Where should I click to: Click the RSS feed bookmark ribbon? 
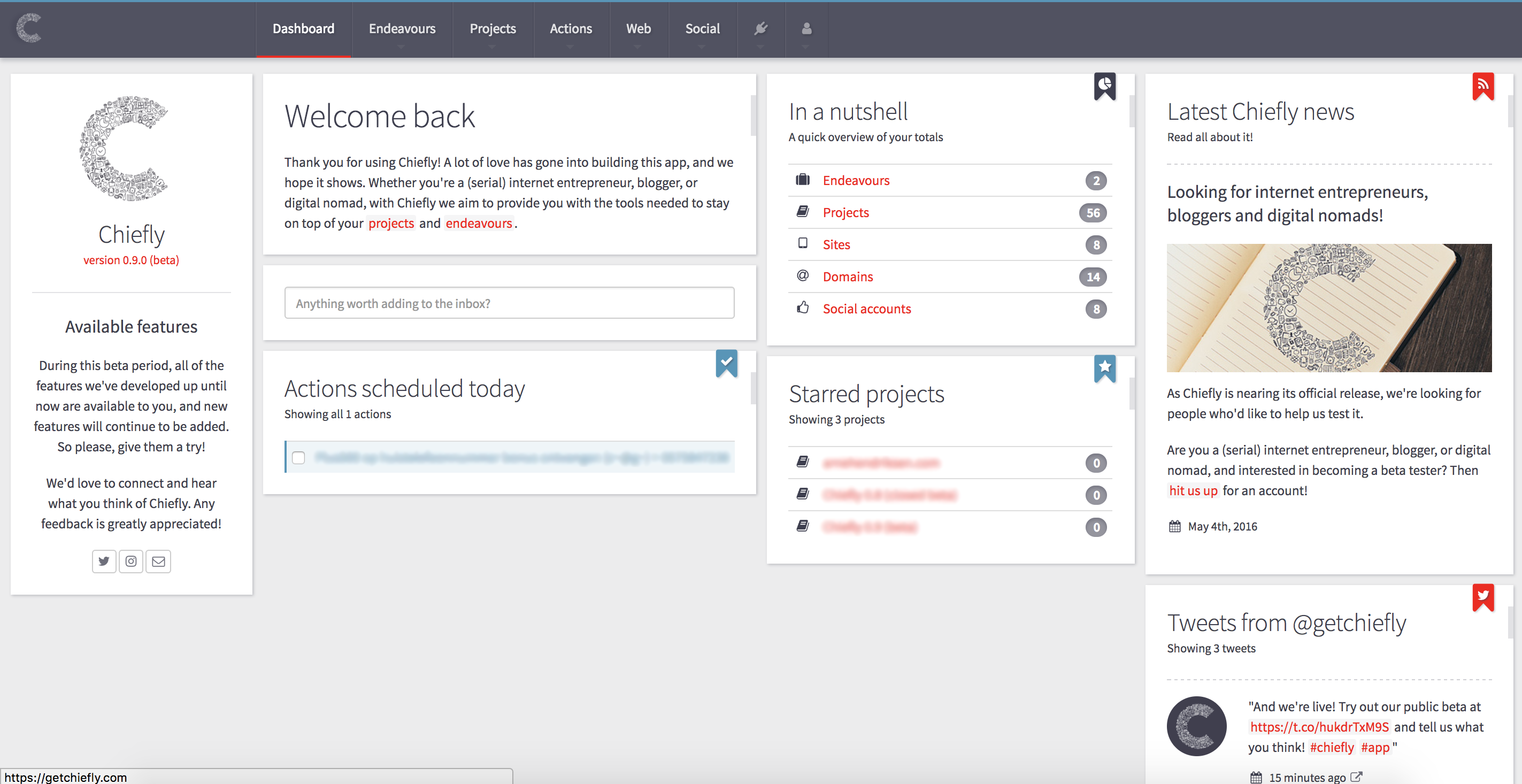(1482, 86)
